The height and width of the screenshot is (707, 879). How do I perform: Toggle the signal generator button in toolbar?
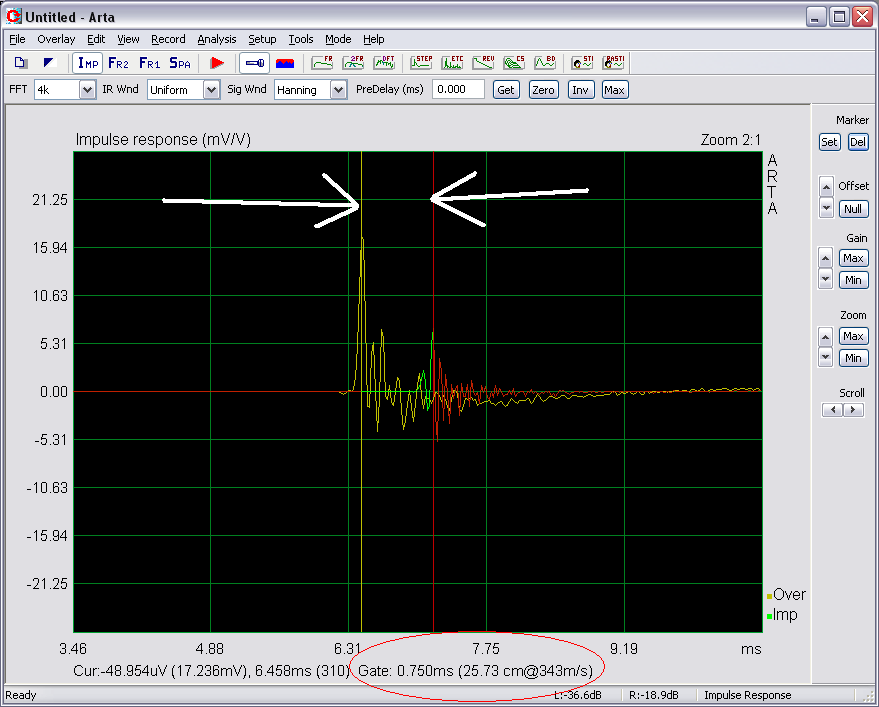(x=254, y=63)
